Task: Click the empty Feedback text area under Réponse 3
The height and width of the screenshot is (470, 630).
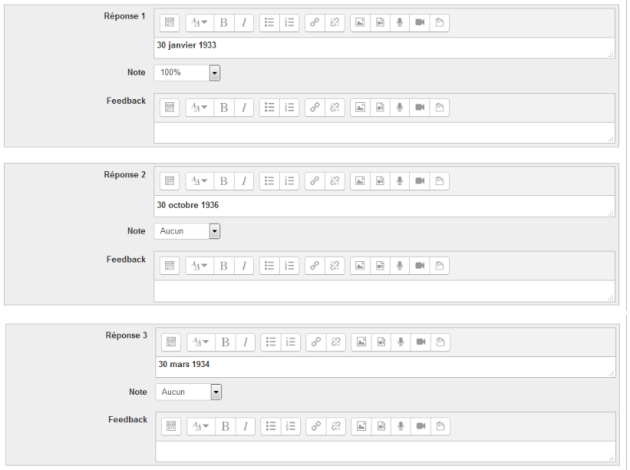Action: click(384, 450)
